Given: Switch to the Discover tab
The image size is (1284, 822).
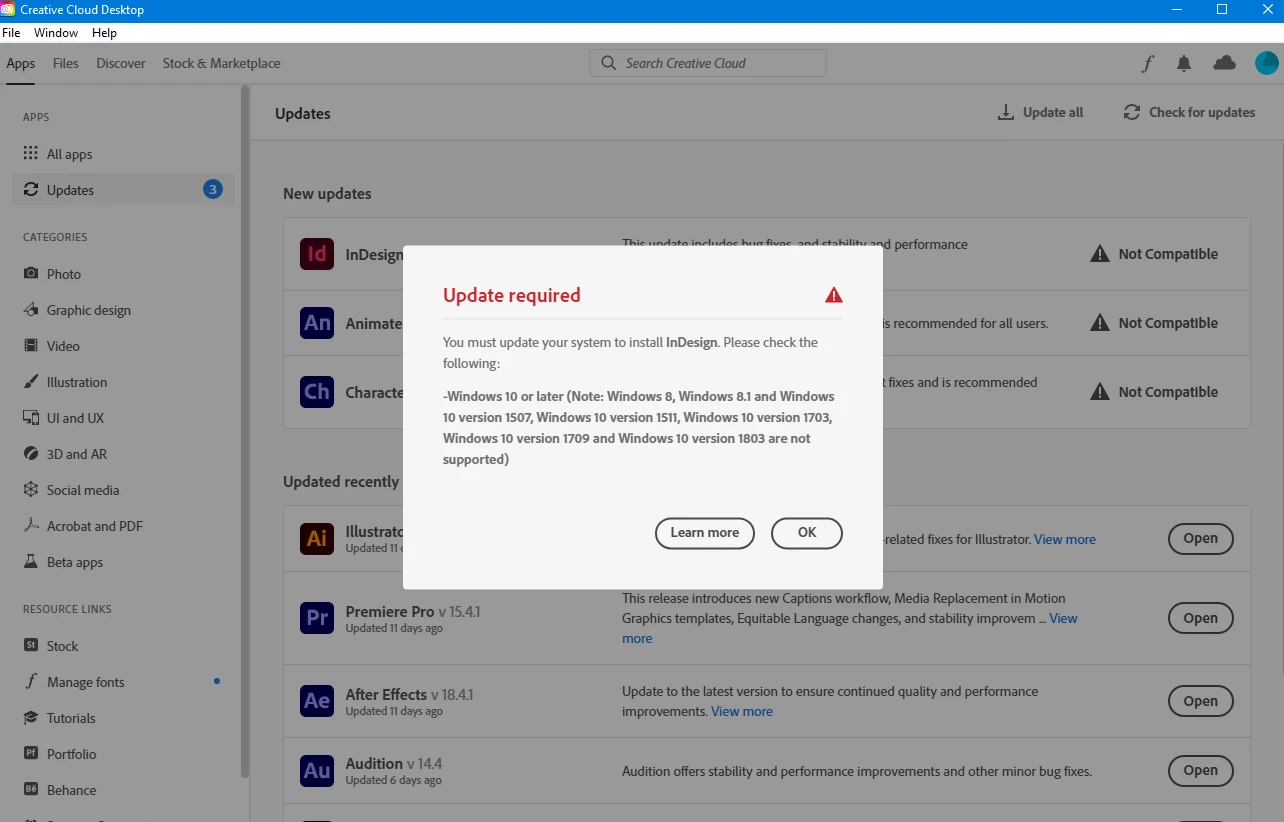Looking at the screenshot, I should [x=121, y=63].
